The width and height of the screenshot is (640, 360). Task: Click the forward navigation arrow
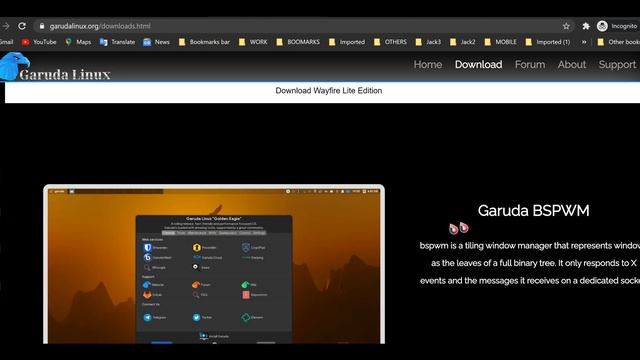click(6, 26)
